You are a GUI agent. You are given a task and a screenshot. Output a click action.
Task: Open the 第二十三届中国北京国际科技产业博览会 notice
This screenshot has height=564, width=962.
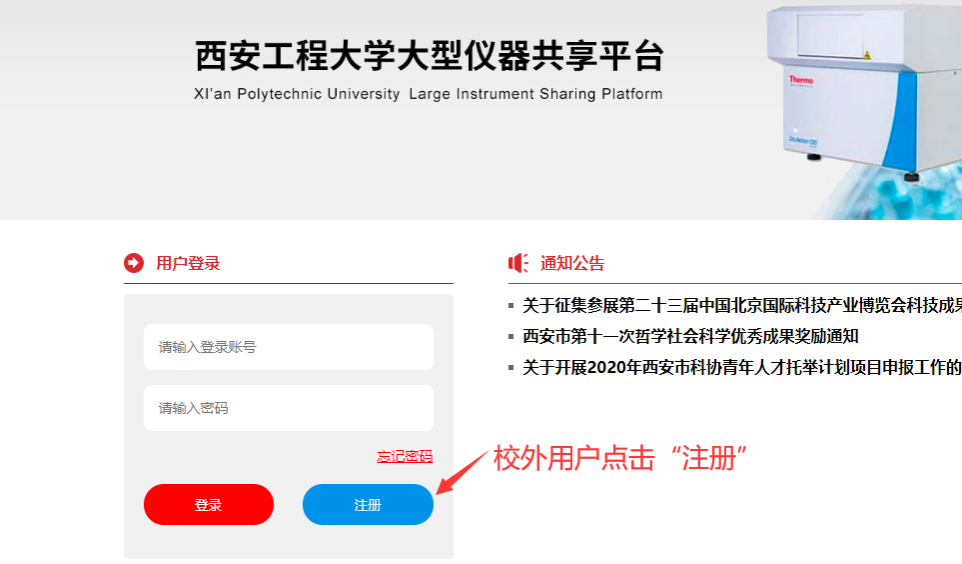point(741,306)
